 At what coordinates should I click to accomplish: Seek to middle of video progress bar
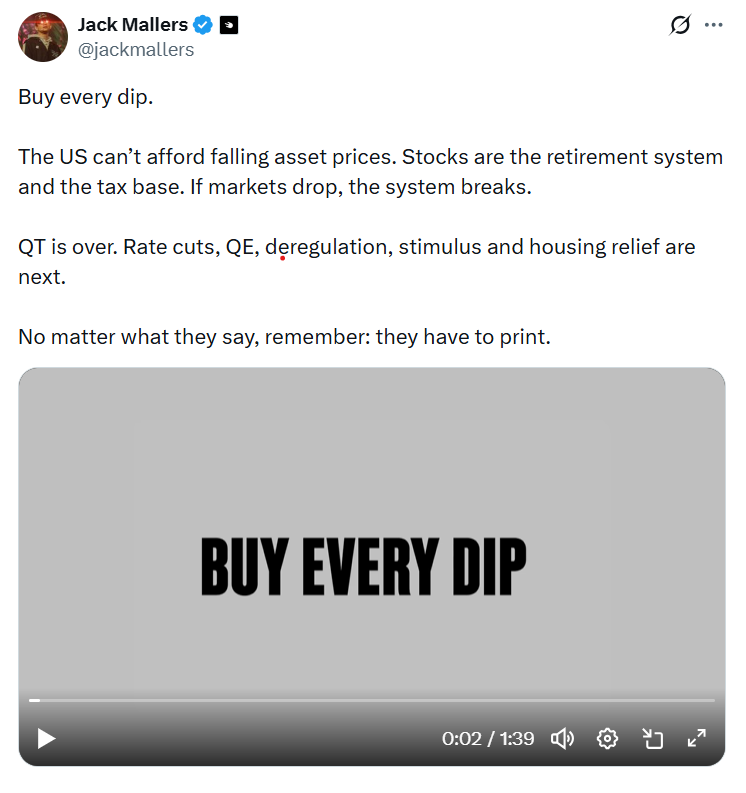click(372, 700)
